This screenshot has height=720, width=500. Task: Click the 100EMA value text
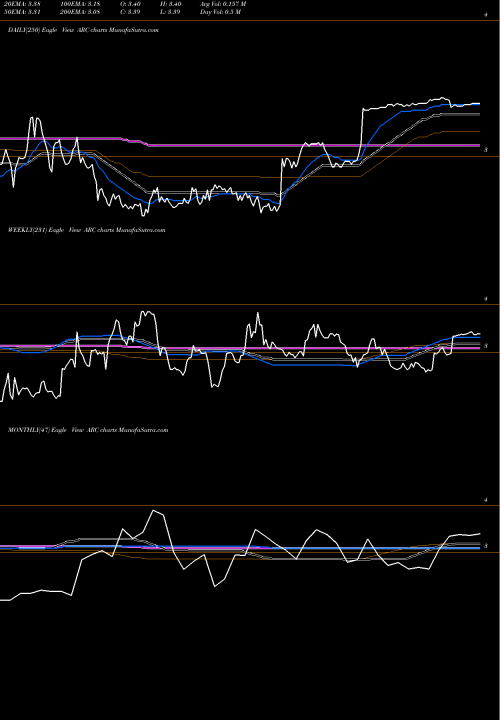80,4
